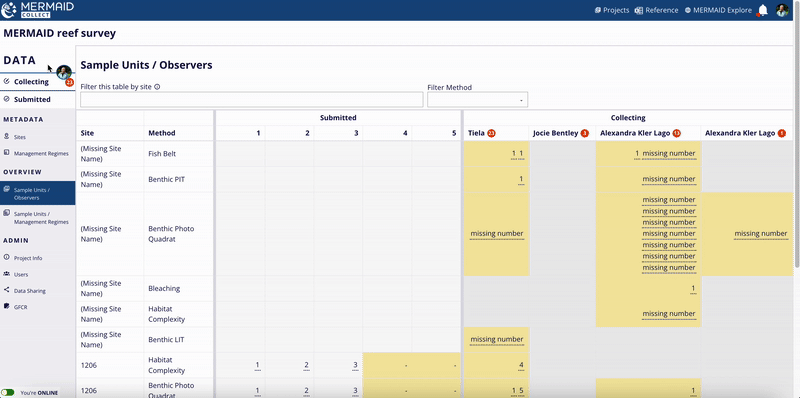Click the MERMAID Explore globe icon
Viewport: 800px width, 398px height.
click(687, 10)
